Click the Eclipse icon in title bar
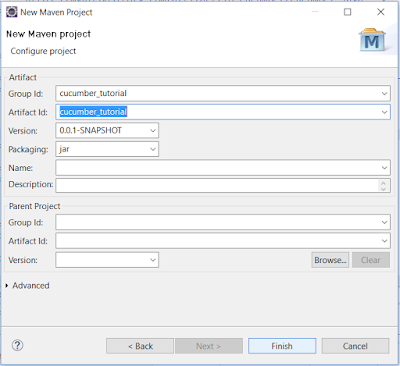The width and height of the screenshot is (400, 366). click(x=12, y=12)
